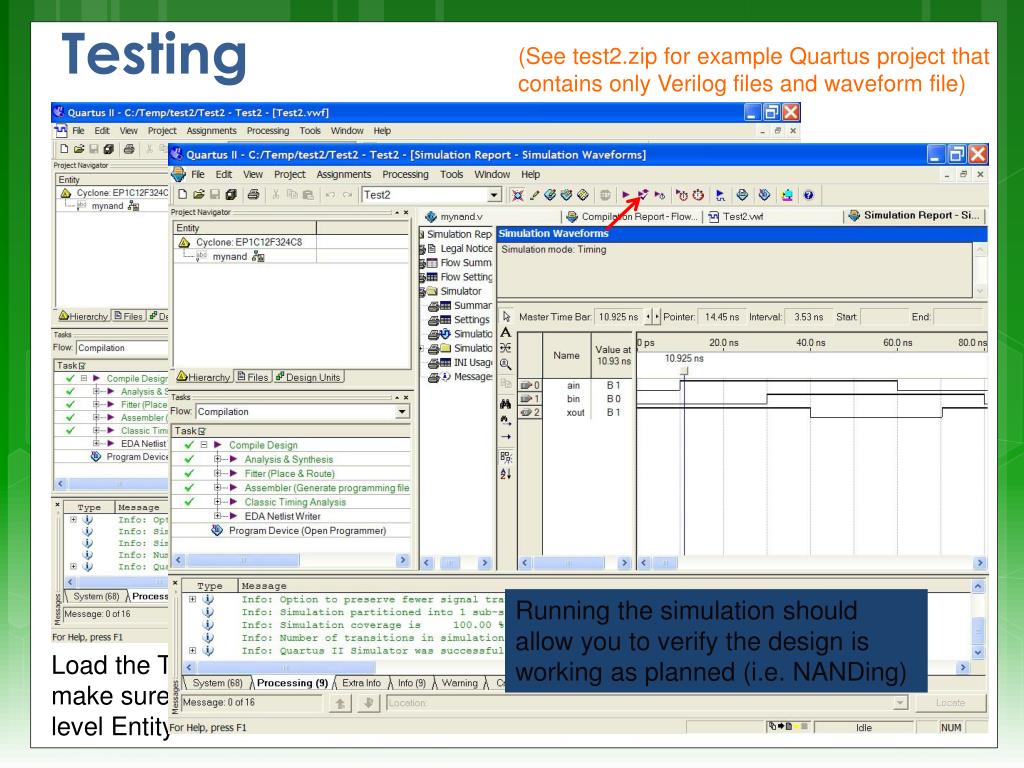The image size is (1024, 768).
Task: Click the master time bar handle at 10.925 ns
Action: pos(684,371)
